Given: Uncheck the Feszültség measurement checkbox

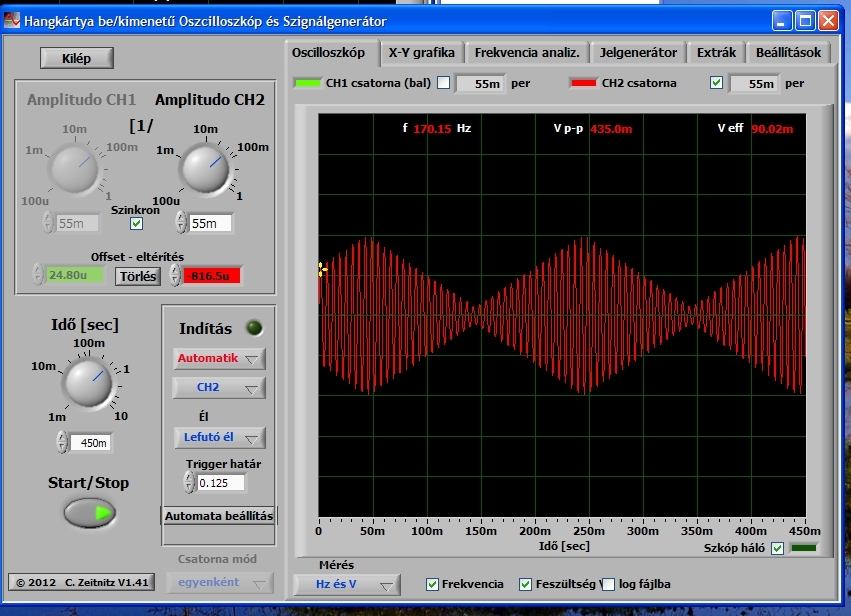Looking at the screenshot, I should coord(525,585).
